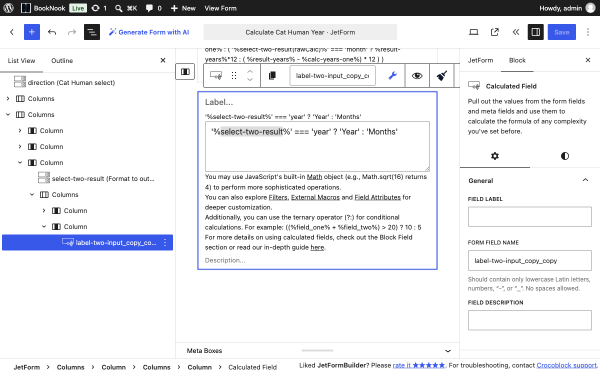
Task: Move block up with arrow
Action: tap(250, 71)
